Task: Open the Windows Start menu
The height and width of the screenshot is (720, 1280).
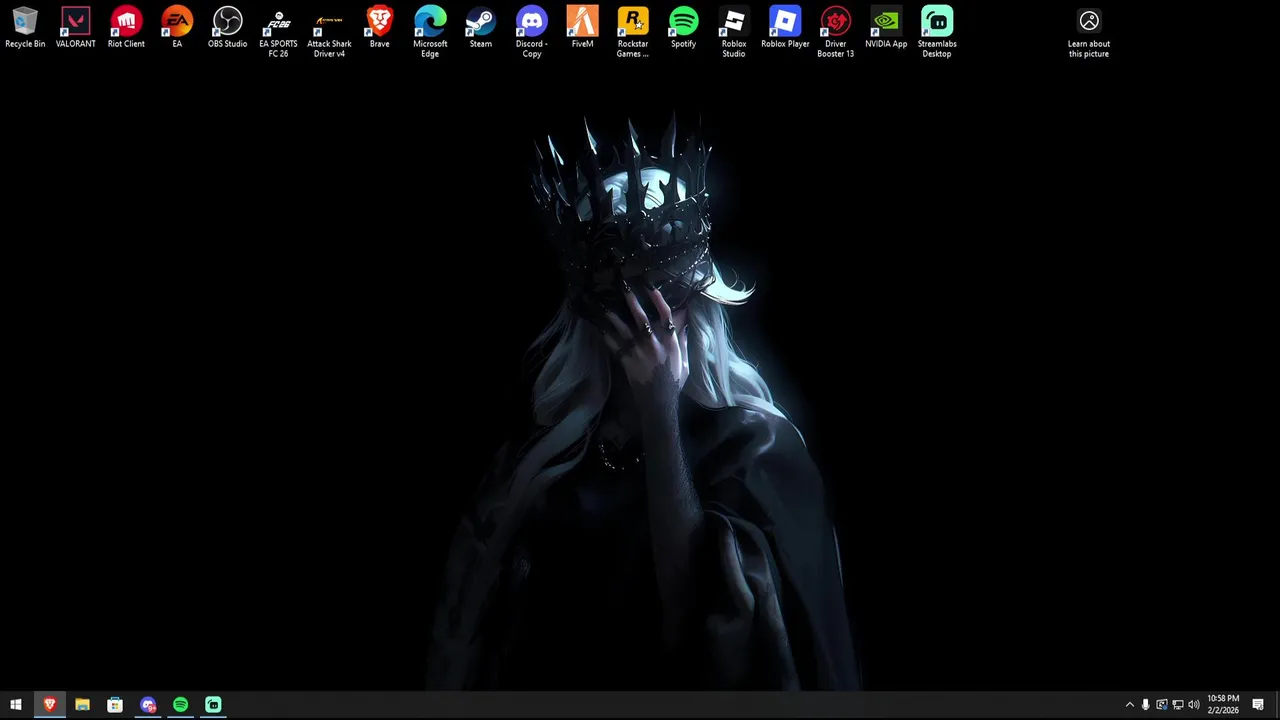Action: coord(16,705)
